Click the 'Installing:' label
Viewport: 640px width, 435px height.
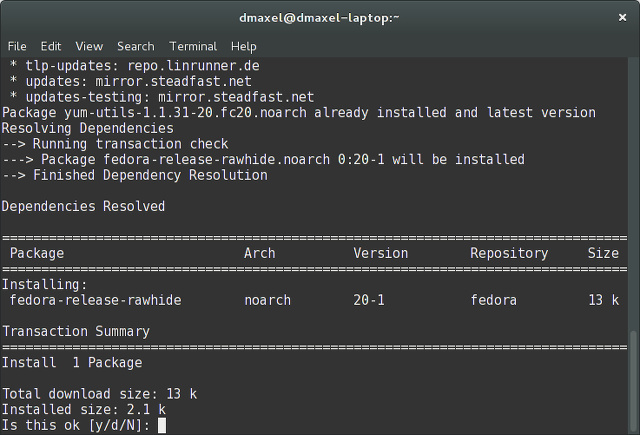(x=45, y=284)
